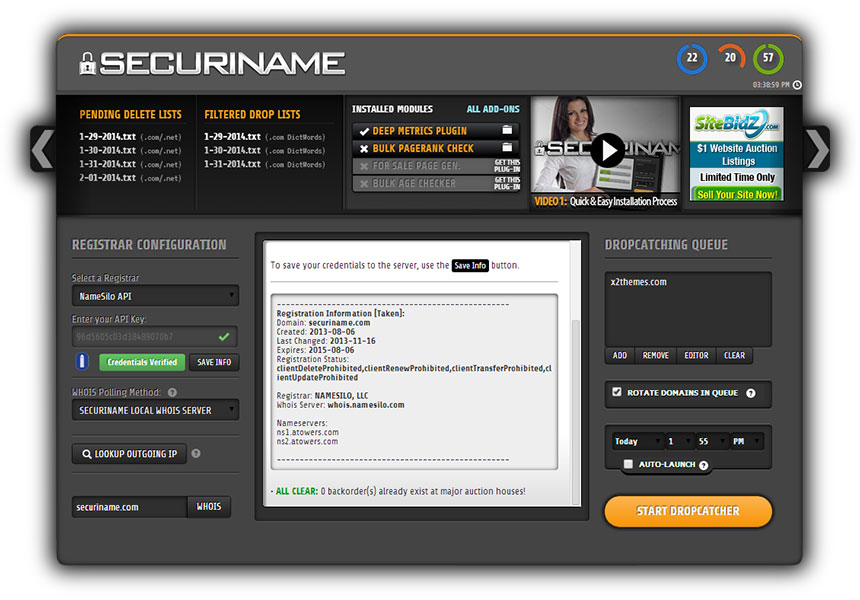Open pending delete list 2-01-2014.txt
Image resolution: width=860 pixels, height=600 pixels.
point(130,178)
